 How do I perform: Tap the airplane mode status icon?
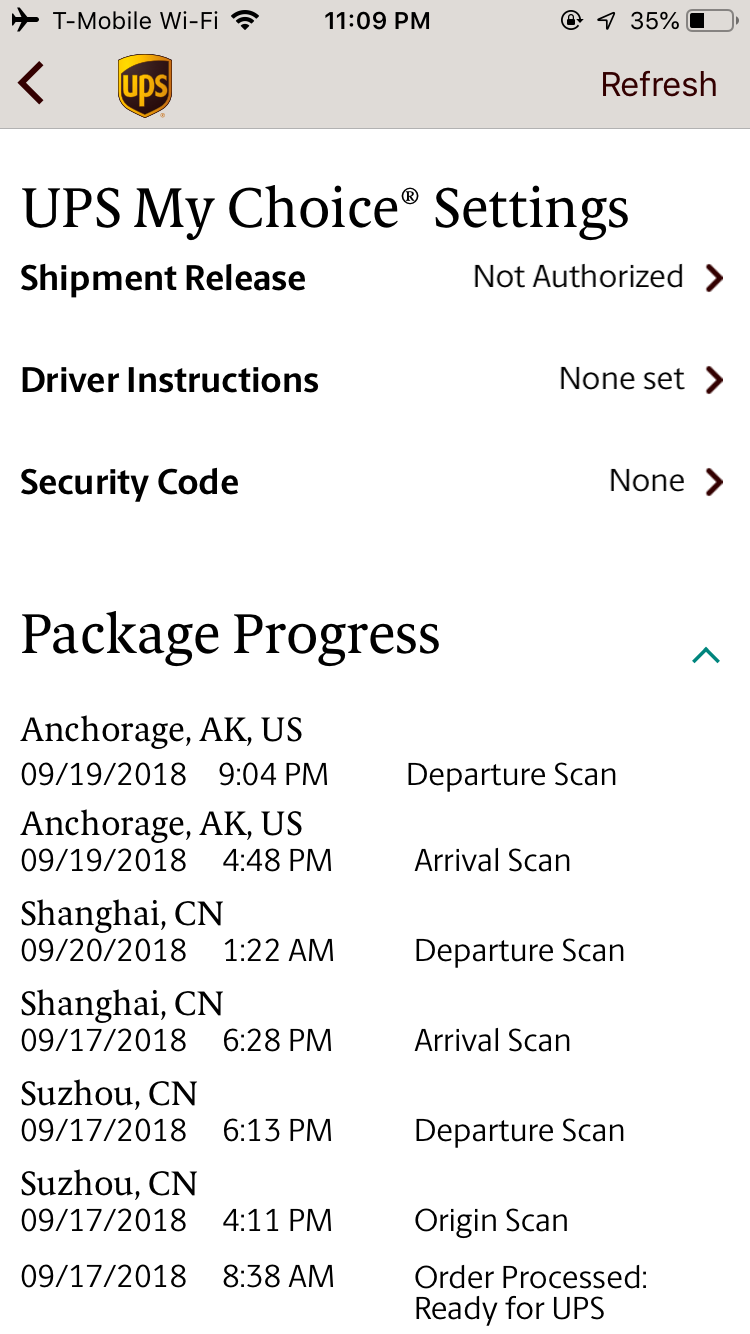27,20
